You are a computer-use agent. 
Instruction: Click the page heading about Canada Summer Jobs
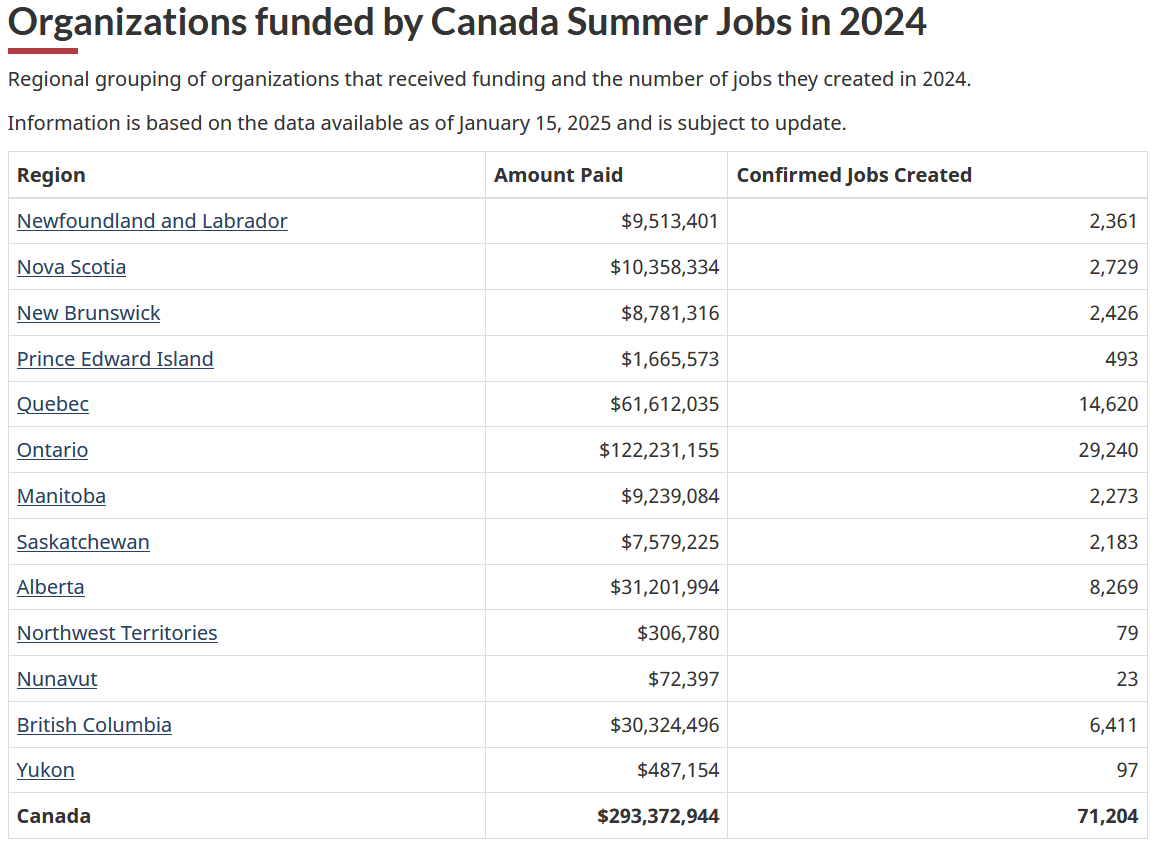(x=467, y=22)
